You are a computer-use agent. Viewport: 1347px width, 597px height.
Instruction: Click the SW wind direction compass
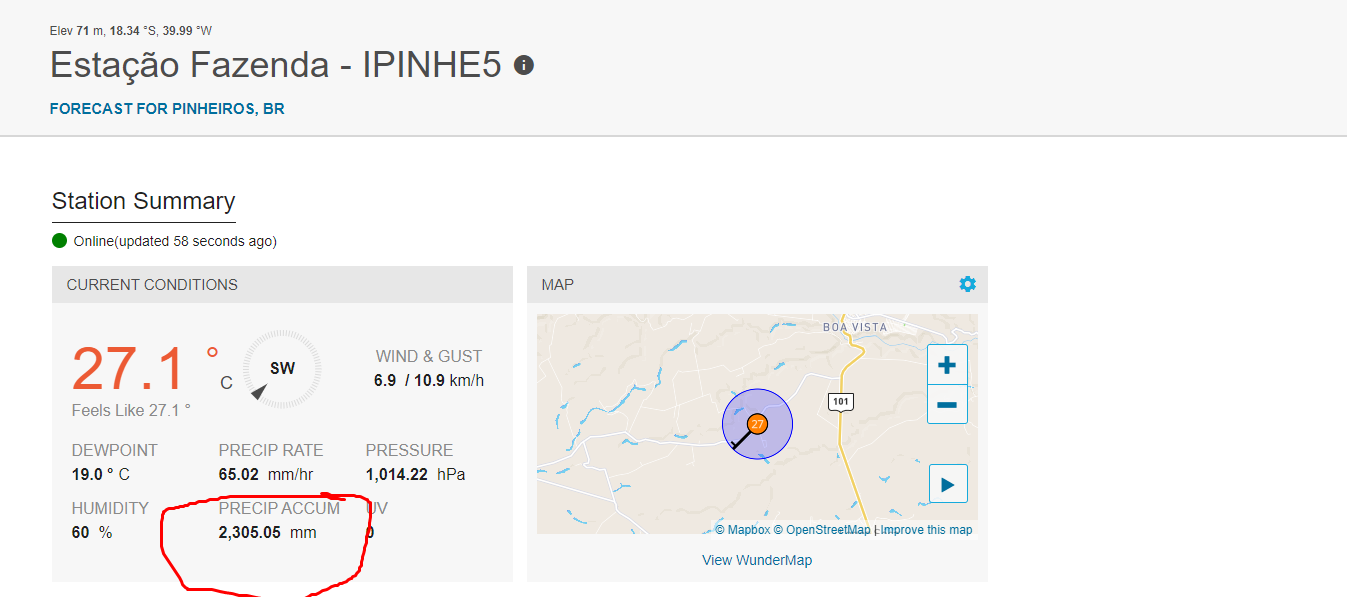click(282, 369)
